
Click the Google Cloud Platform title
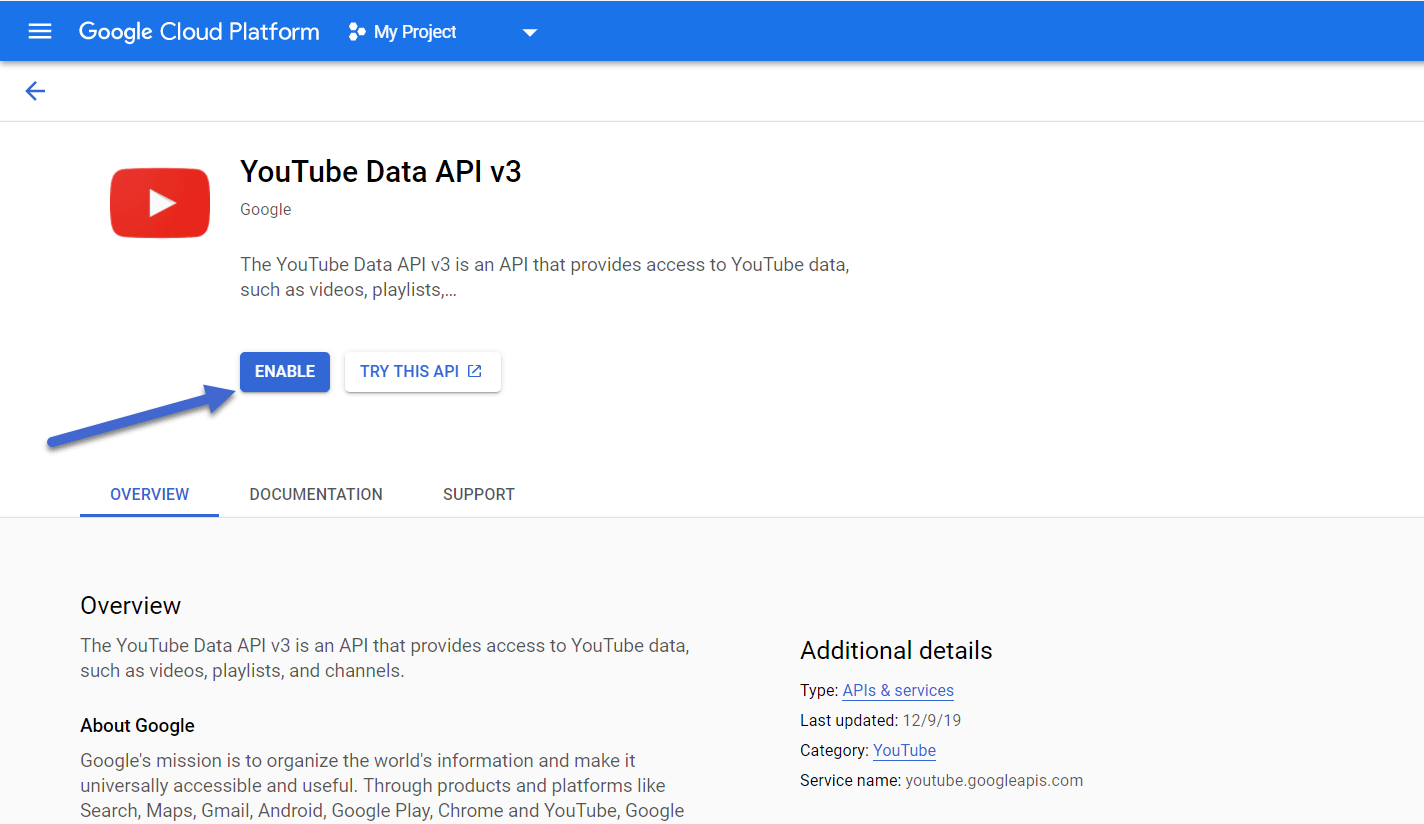[x=199, y=31]
